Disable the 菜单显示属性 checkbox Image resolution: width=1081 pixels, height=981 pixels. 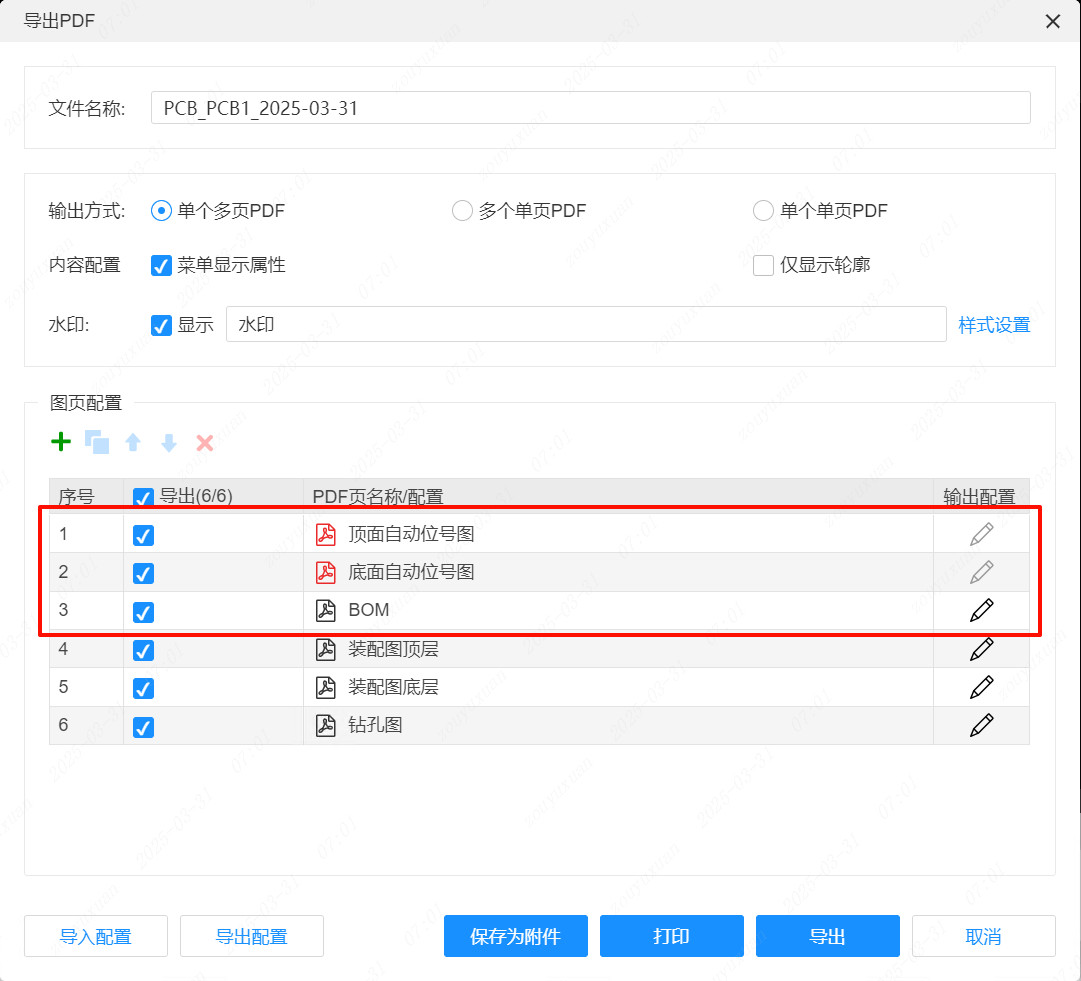pos(161,265)
